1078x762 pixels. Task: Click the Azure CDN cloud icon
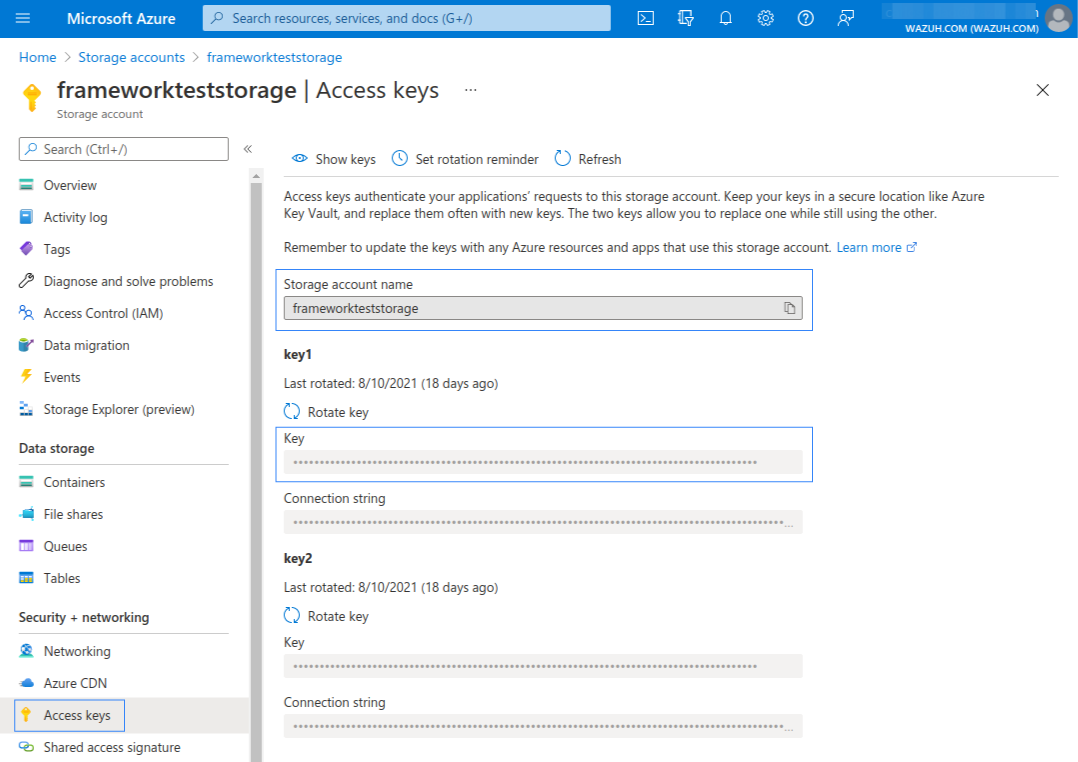click(26, 683)
